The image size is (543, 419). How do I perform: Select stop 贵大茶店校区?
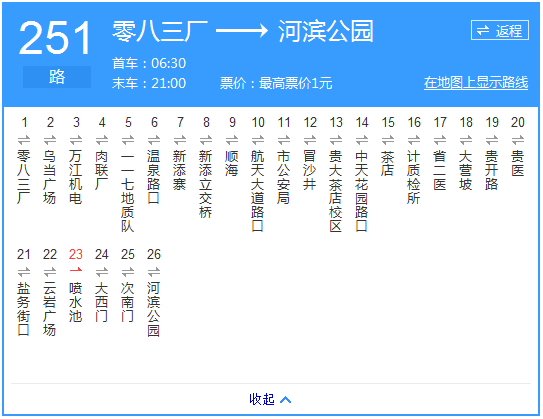coord(336,191)
